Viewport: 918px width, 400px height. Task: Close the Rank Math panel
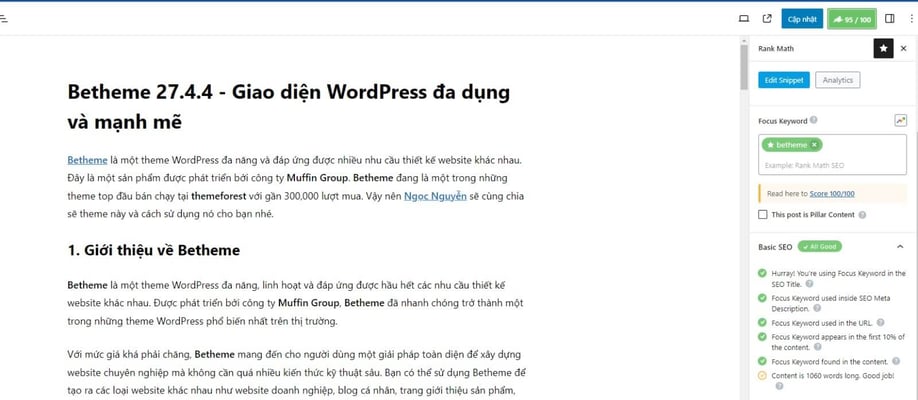tap(903, 49)
